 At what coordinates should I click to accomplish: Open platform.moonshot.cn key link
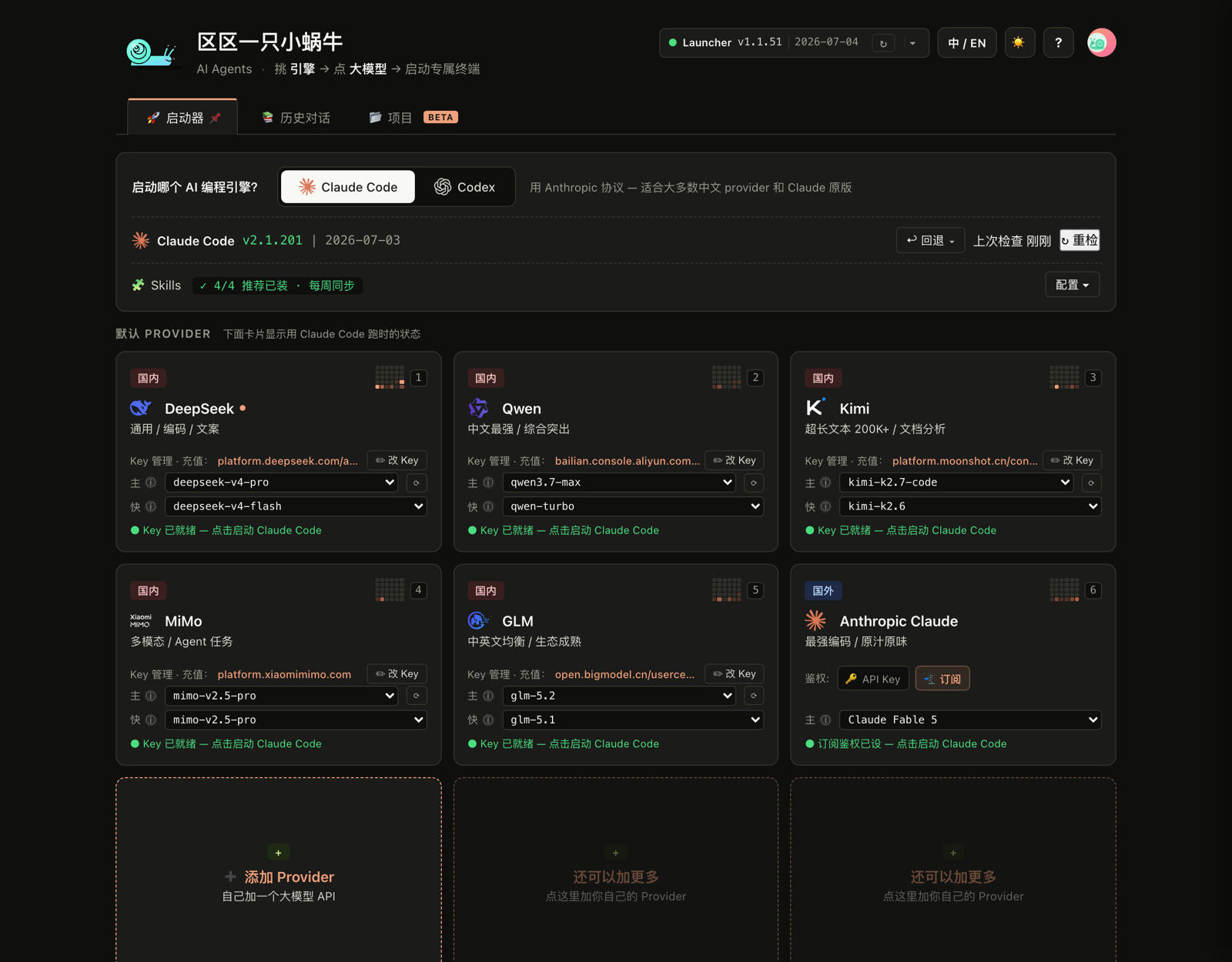964,461
